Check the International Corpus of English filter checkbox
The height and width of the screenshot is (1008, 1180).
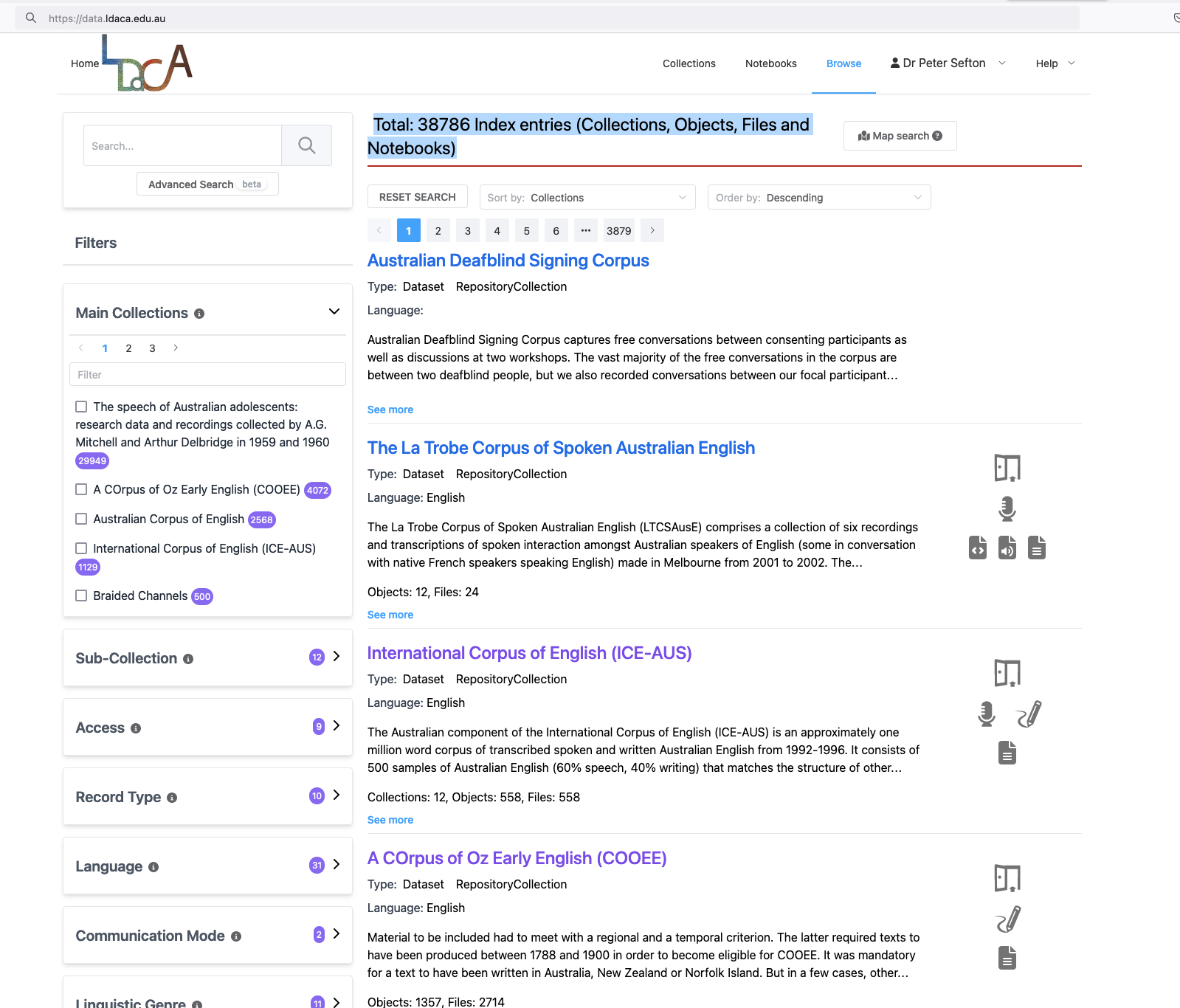81,548
